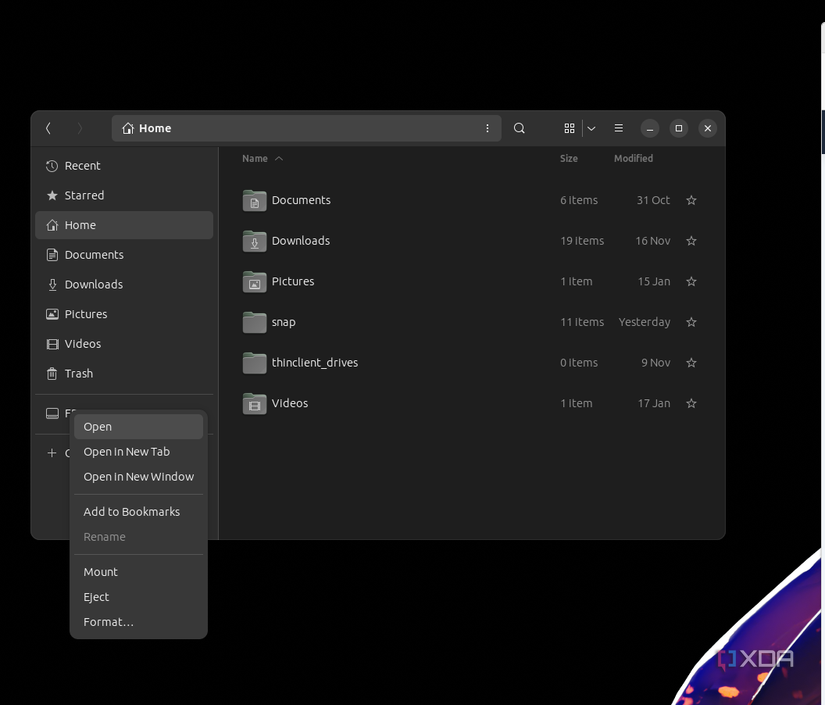Image resolution: width=825 pixels, height=705 pixels.
Task: Open the Downloads folder in the file list
Action: tap(298, 241)
